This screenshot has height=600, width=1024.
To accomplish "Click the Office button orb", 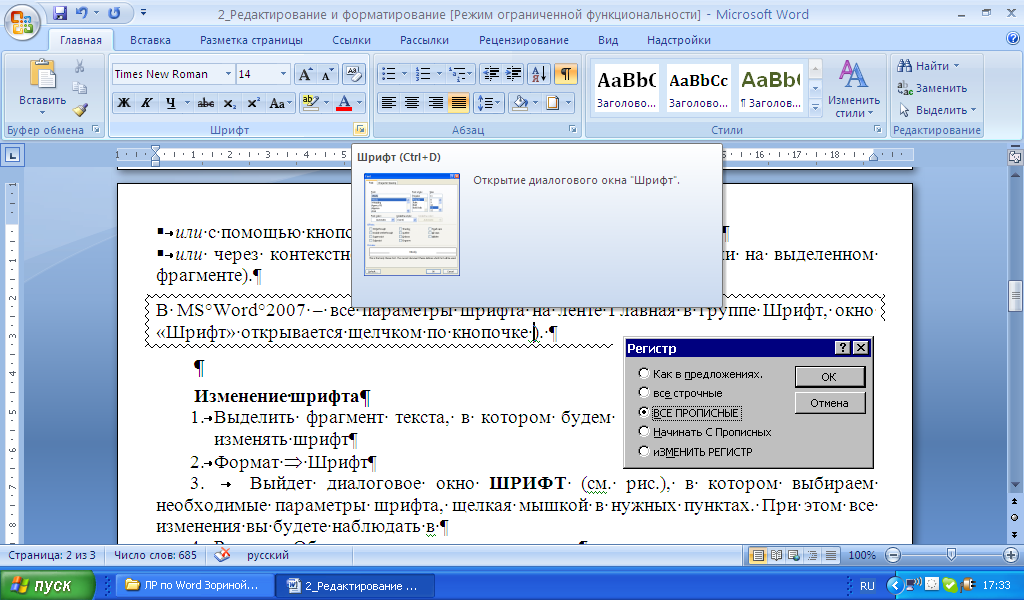I will 22,22.
